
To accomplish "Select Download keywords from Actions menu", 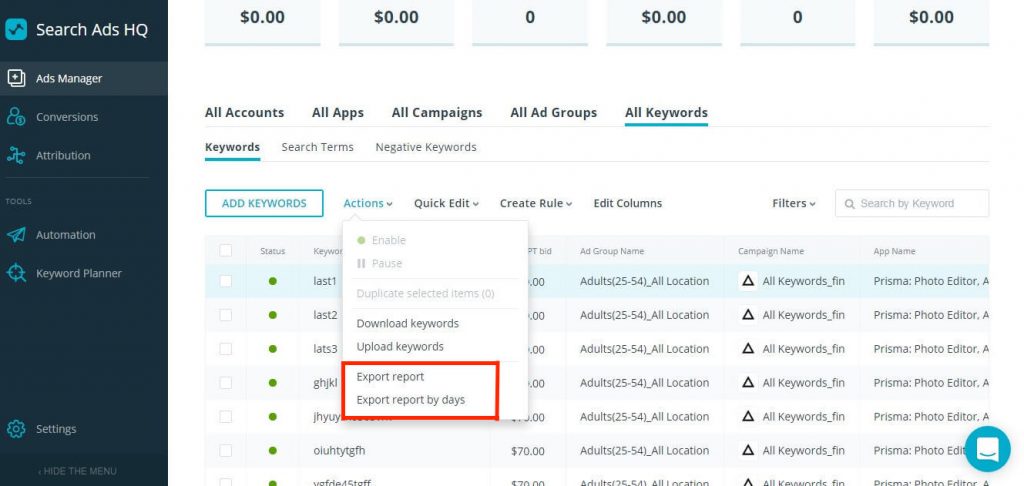I will point(408,323).
